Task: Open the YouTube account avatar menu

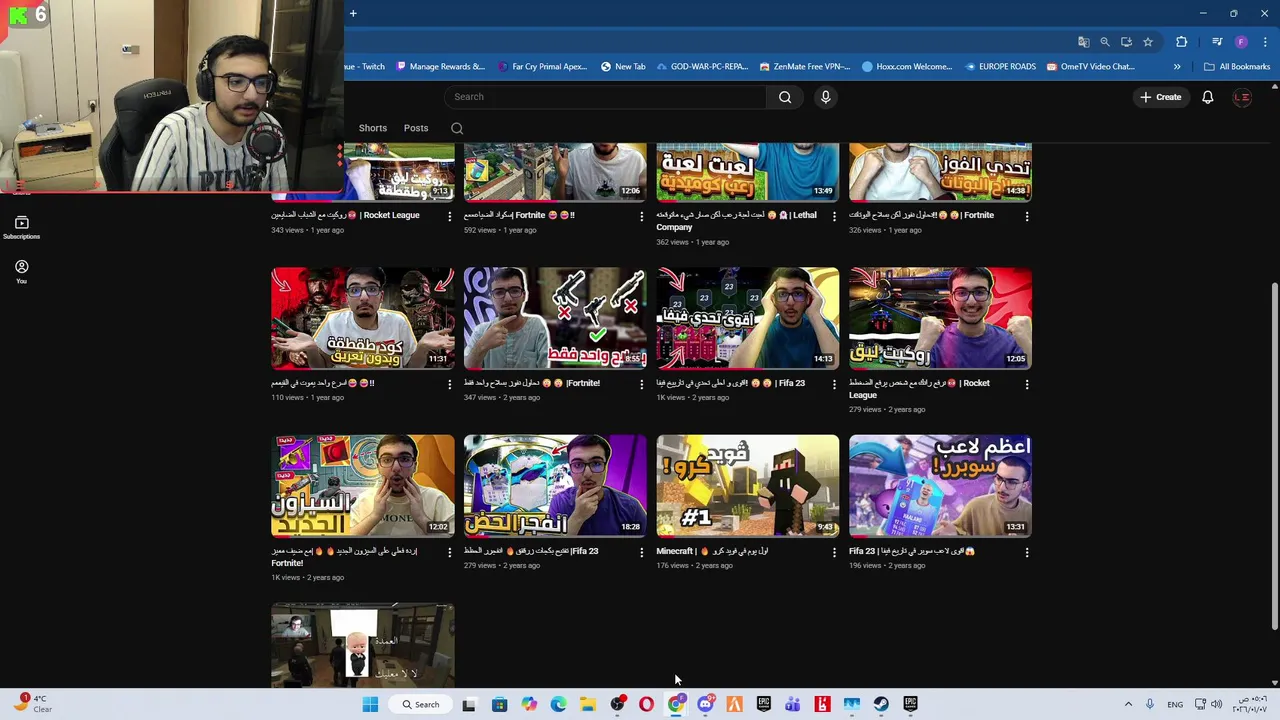Action: (1242, 97)
